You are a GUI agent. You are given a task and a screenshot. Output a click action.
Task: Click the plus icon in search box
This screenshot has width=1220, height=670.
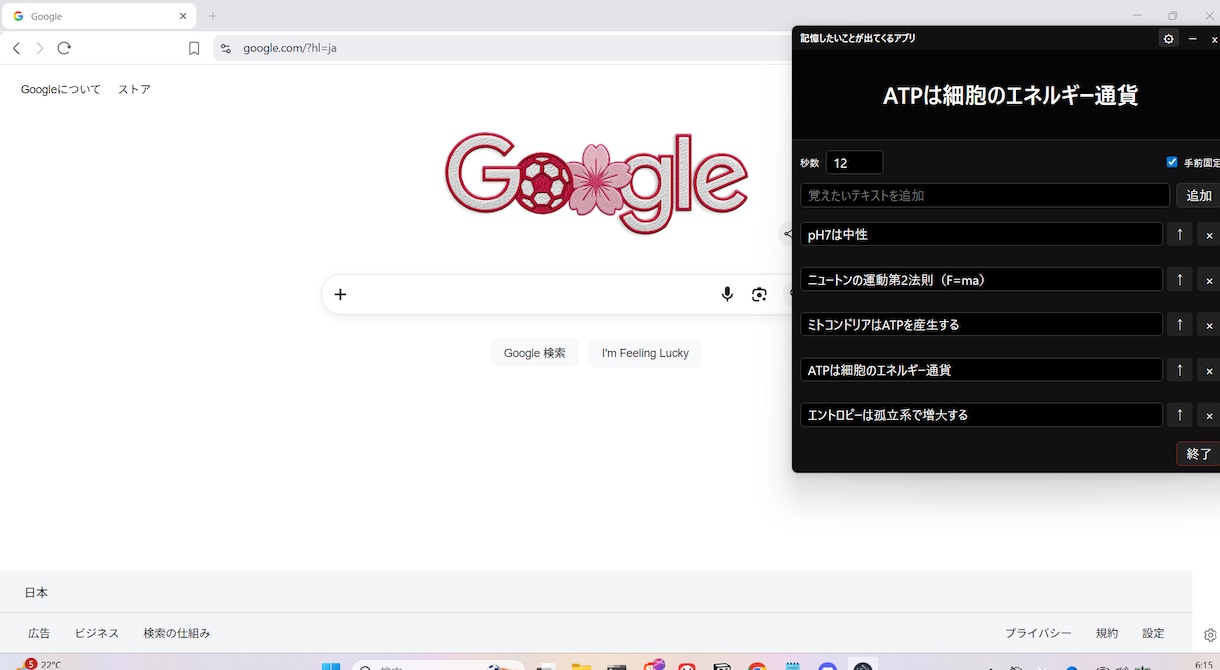(x=340, y=294)
